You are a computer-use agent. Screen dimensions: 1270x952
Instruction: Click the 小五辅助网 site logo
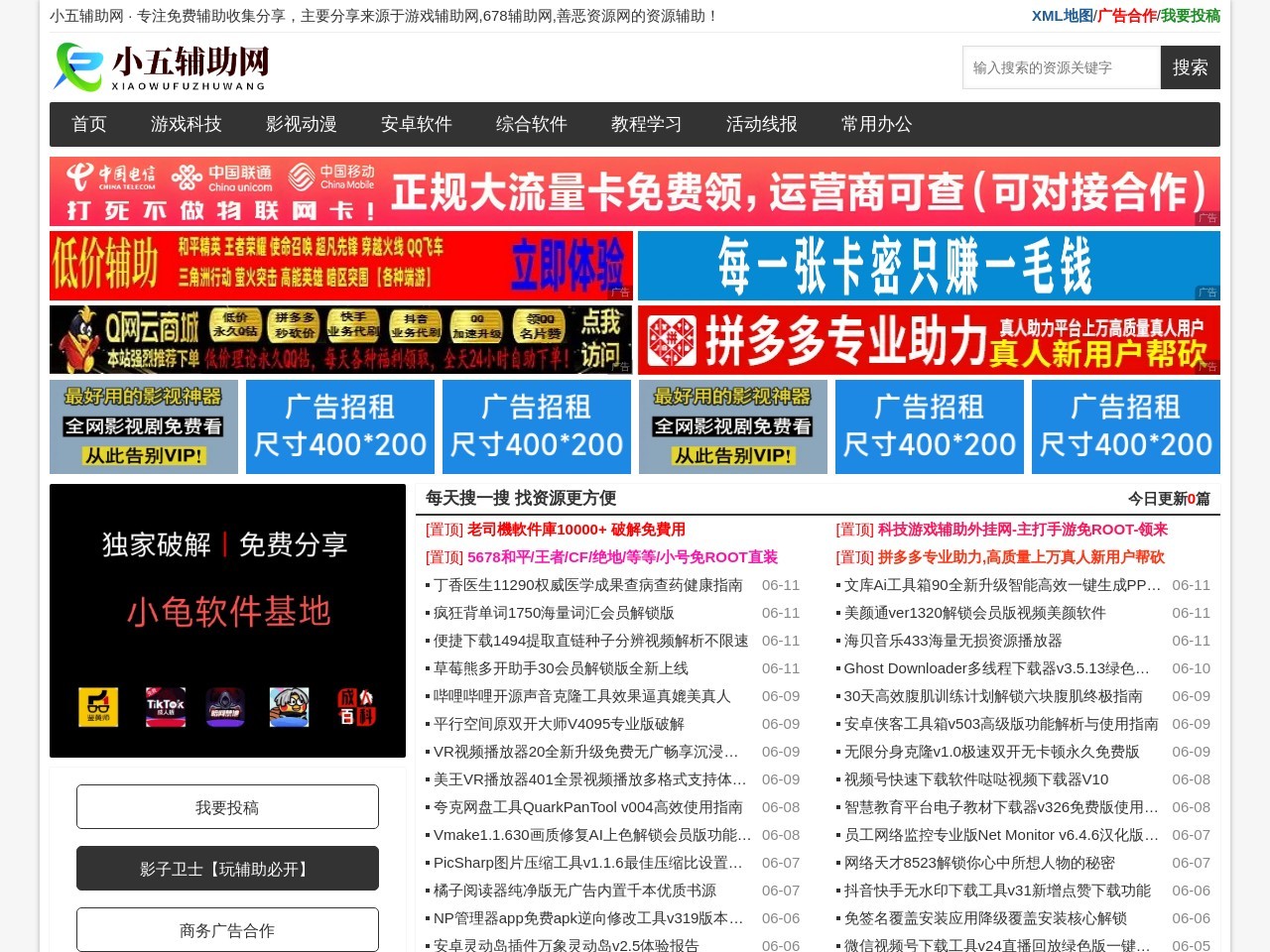pos(162,67)
